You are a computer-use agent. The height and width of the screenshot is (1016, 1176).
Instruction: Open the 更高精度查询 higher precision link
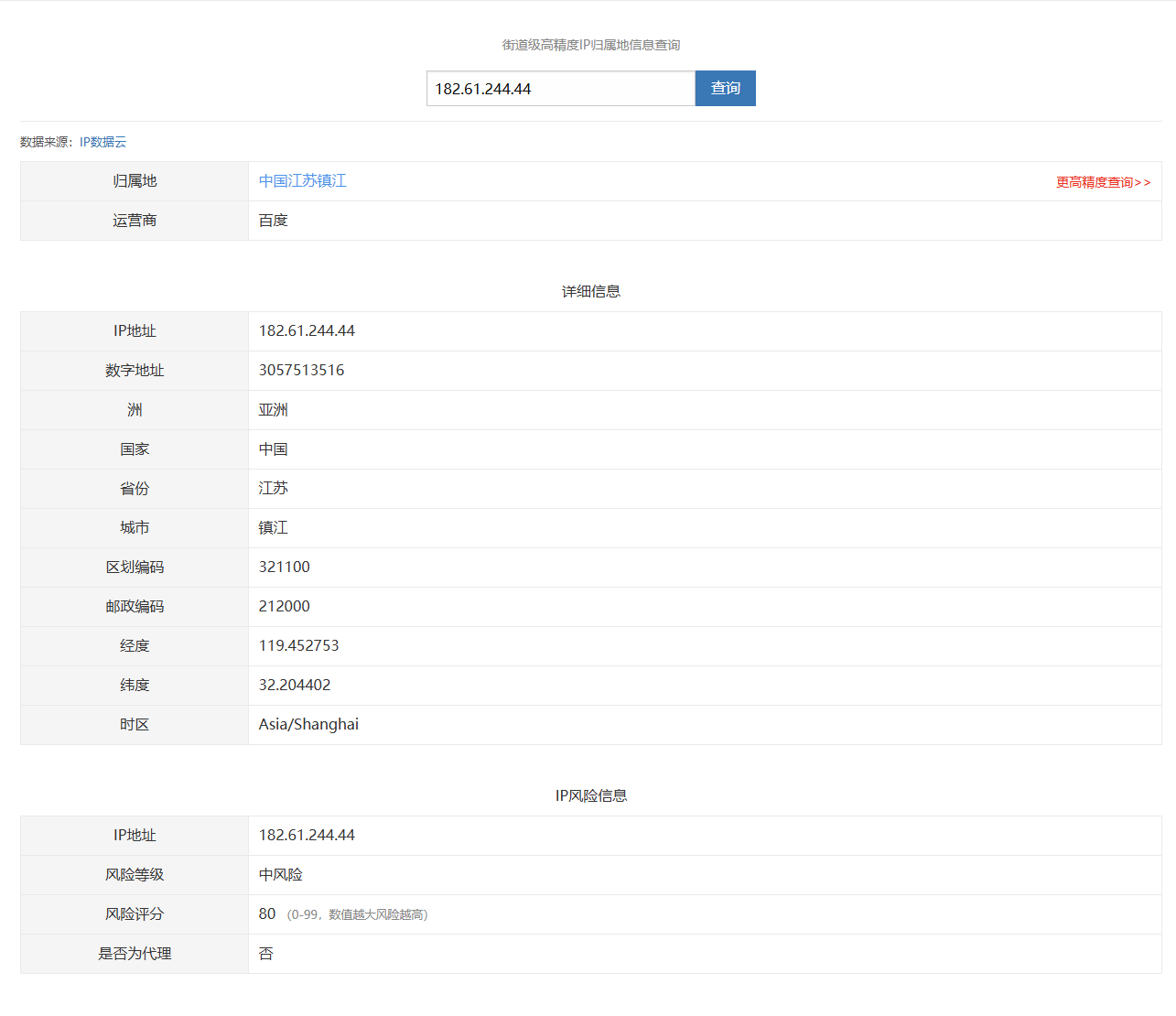[x=1103, y=182]
